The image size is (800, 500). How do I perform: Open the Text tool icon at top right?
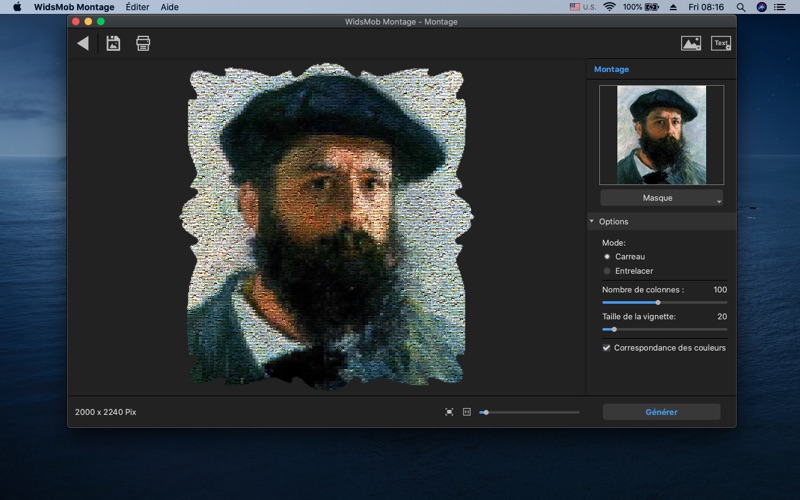click(x=721, y=43)
